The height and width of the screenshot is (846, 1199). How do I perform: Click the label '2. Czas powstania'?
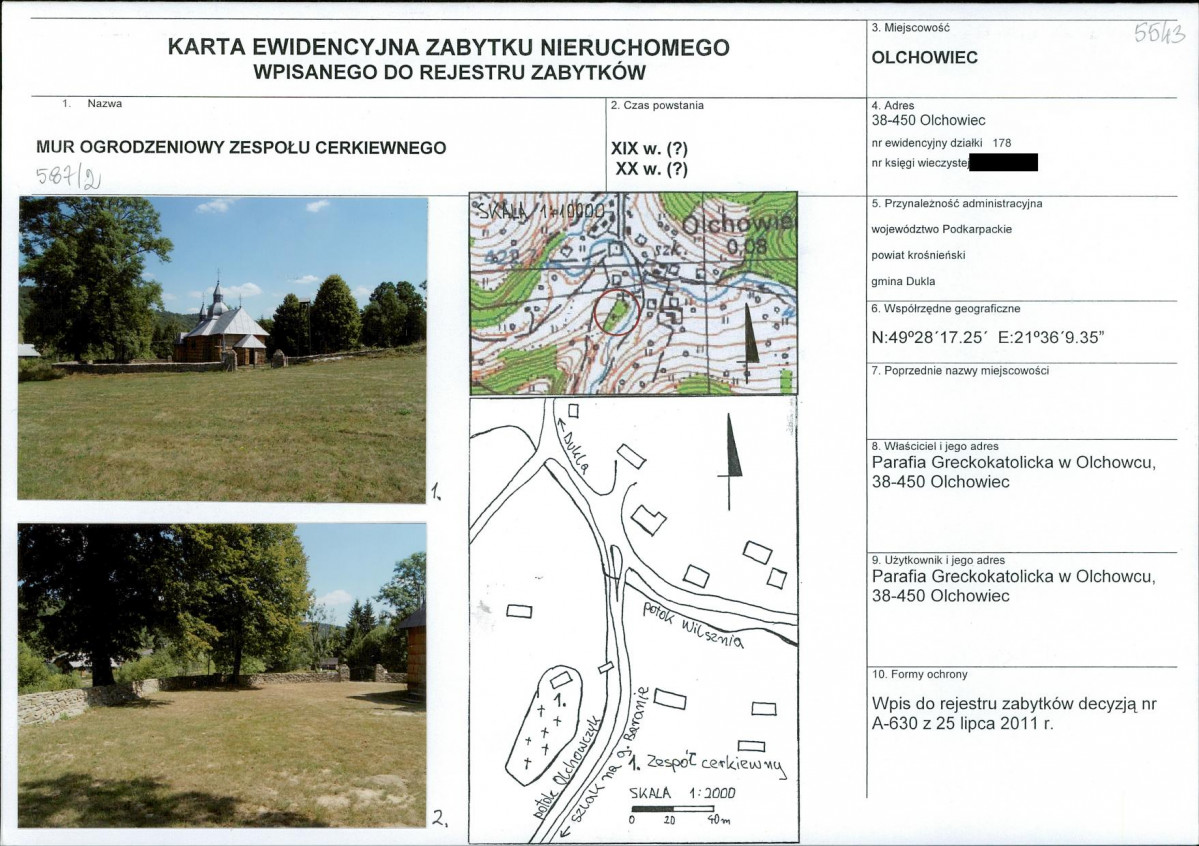pos(657,106)
